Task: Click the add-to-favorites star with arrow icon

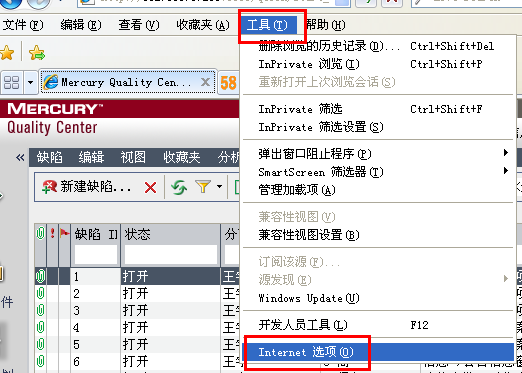Action: (37, 53)
